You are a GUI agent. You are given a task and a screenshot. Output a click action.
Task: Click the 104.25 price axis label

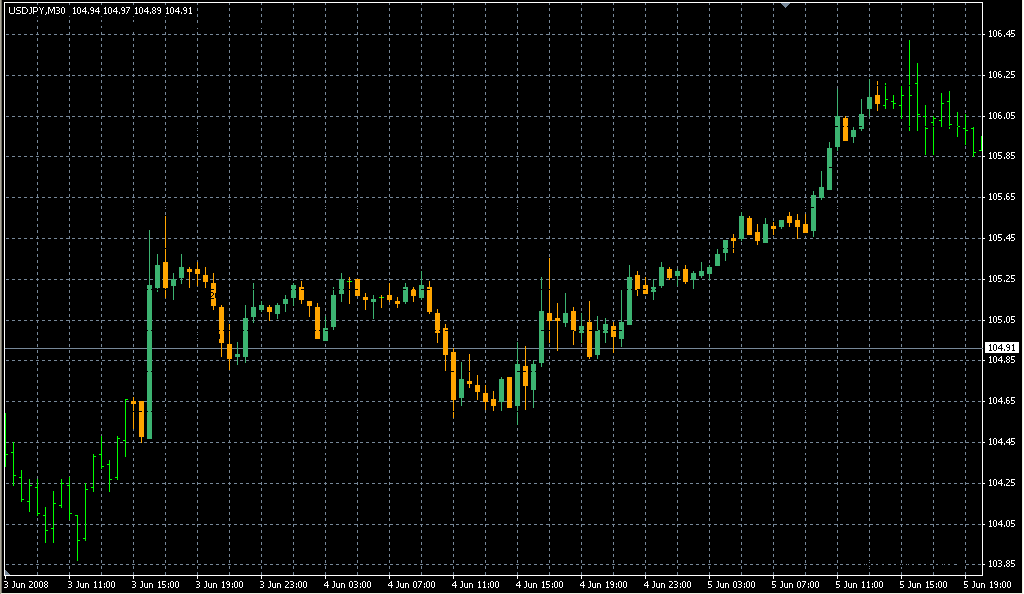(1001, 483)
